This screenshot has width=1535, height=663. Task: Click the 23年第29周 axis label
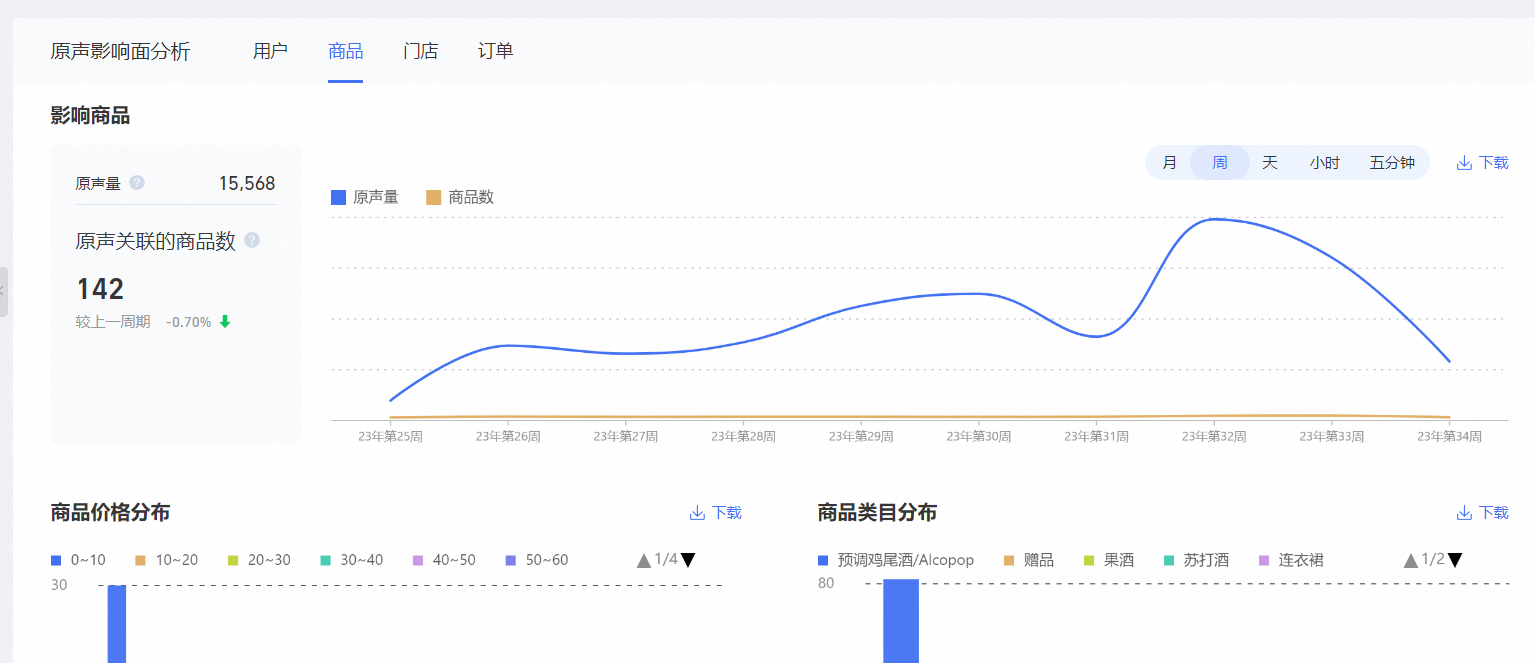pyautogui.click(x=861, y=437)
